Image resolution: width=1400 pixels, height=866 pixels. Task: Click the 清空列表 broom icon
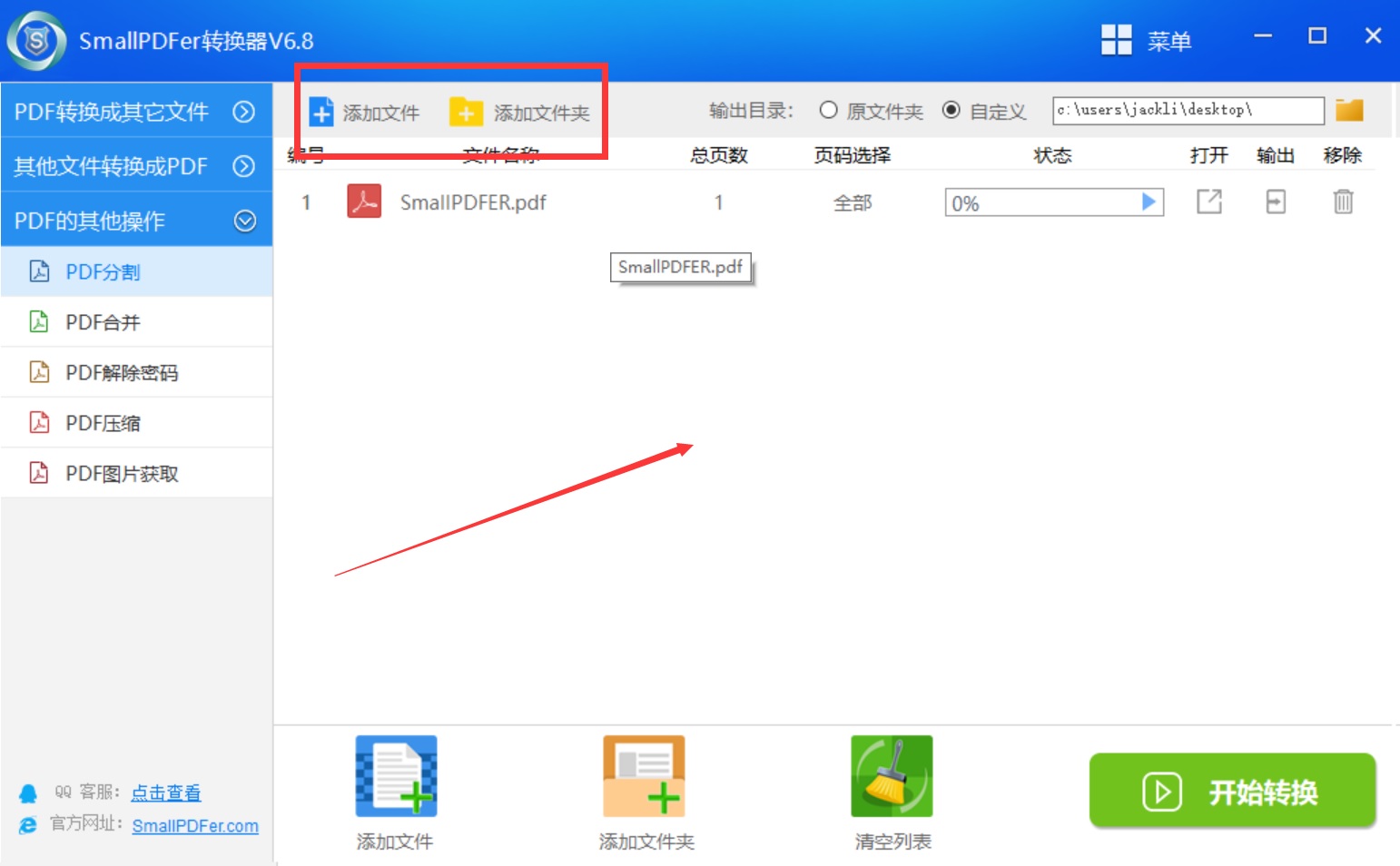[892, 776]
